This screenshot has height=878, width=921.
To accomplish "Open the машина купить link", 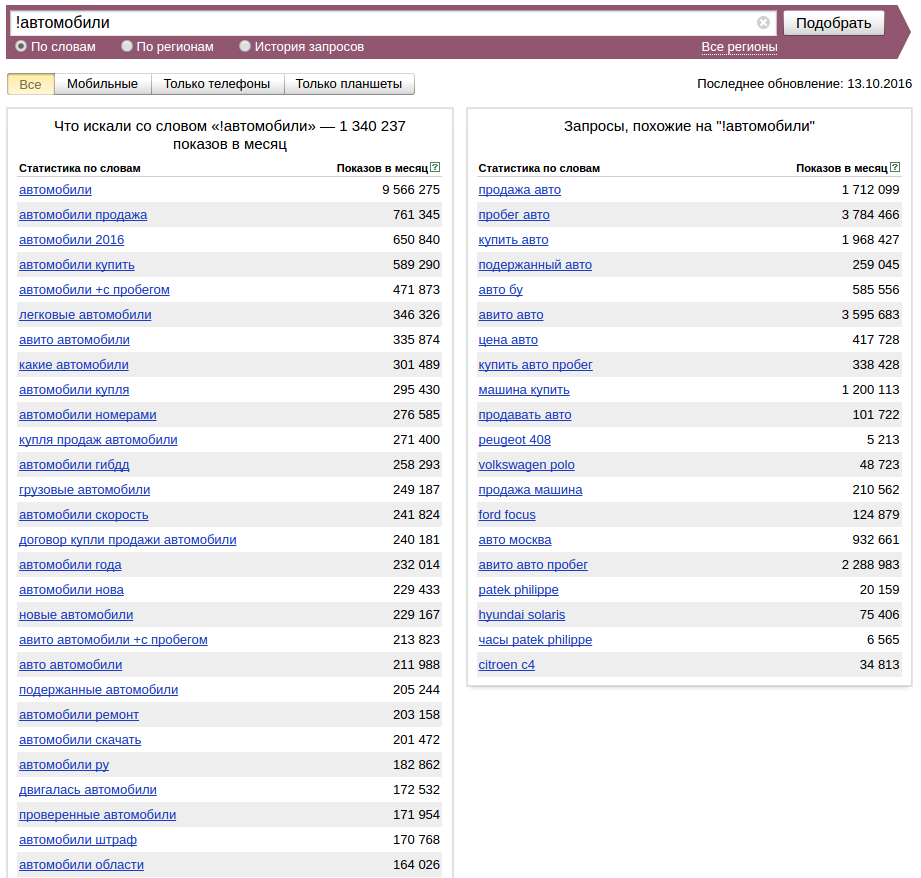I will [524, 389].
